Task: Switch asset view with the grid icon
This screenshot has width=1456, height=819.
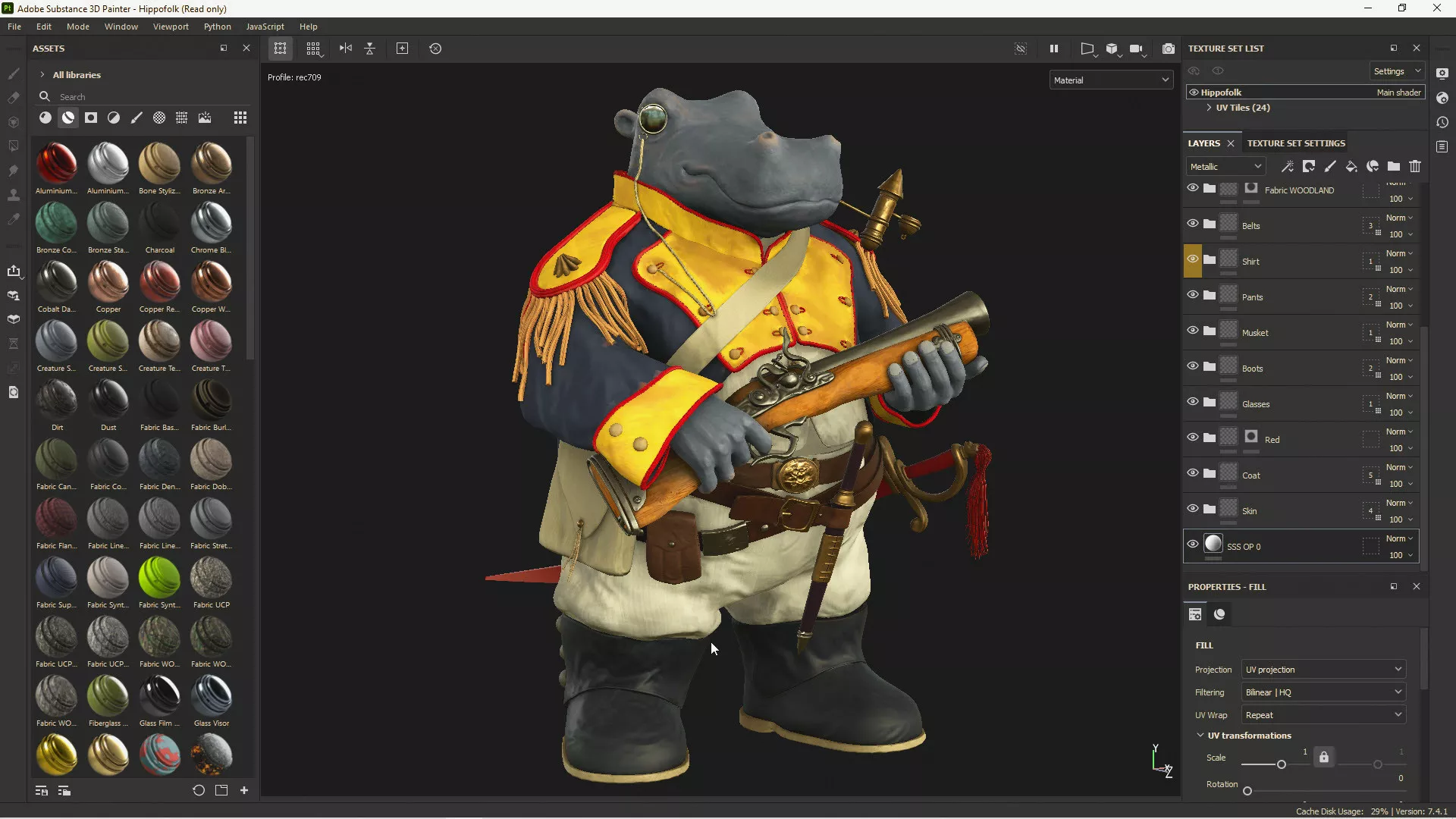Action: [x=240, y=118]
